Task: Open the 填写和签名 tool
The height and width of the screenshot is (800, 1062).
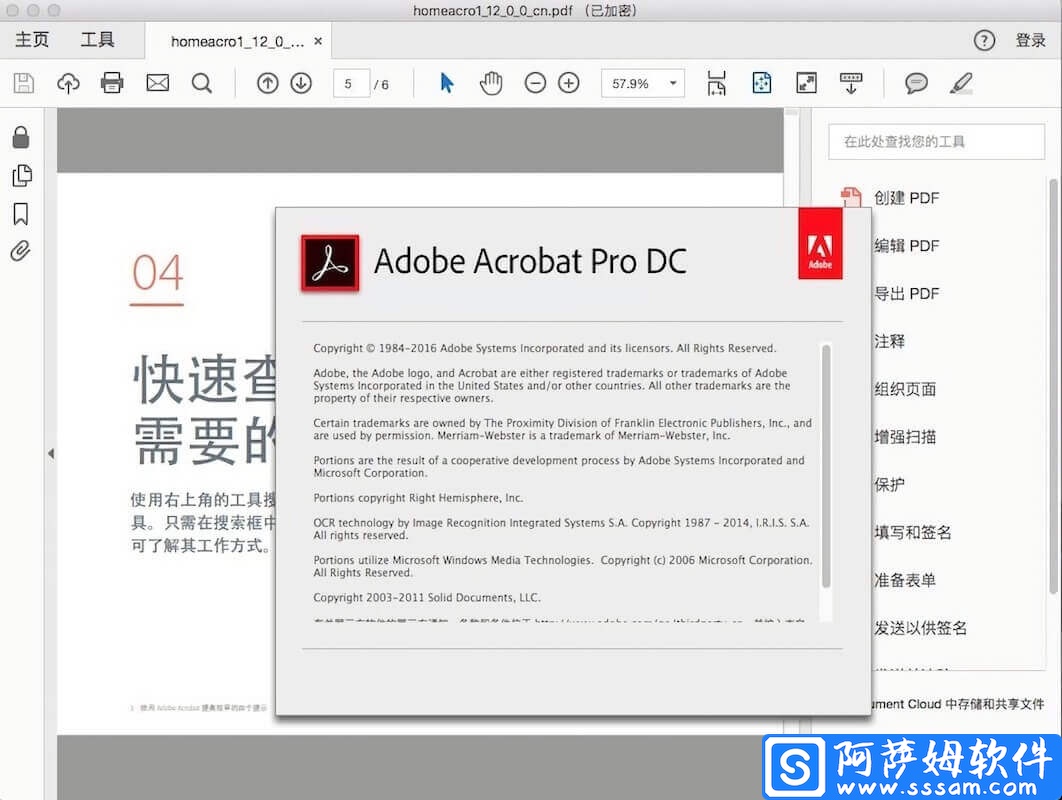Action: pos(912,532)
